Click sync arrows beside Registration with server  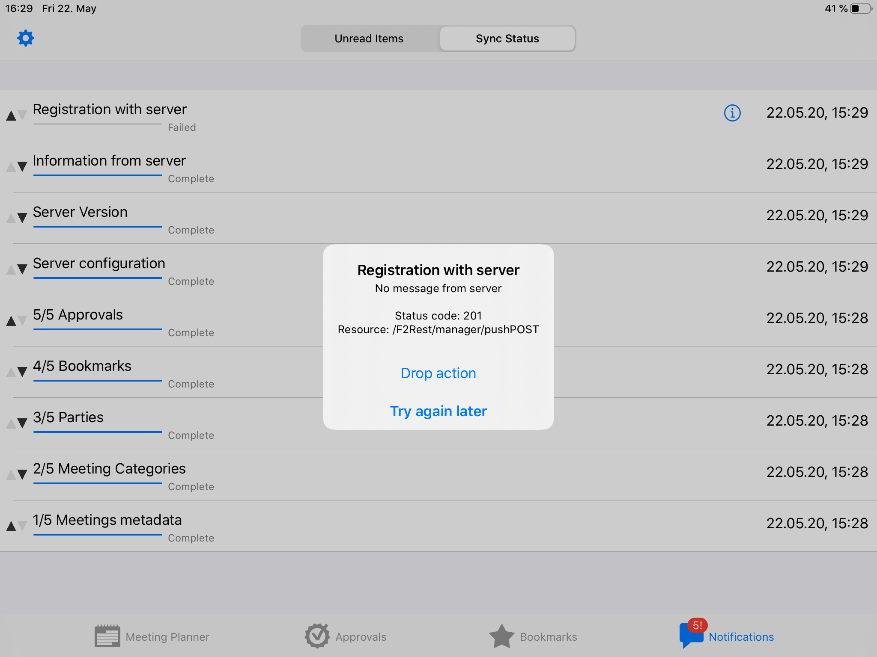[16, 115]
